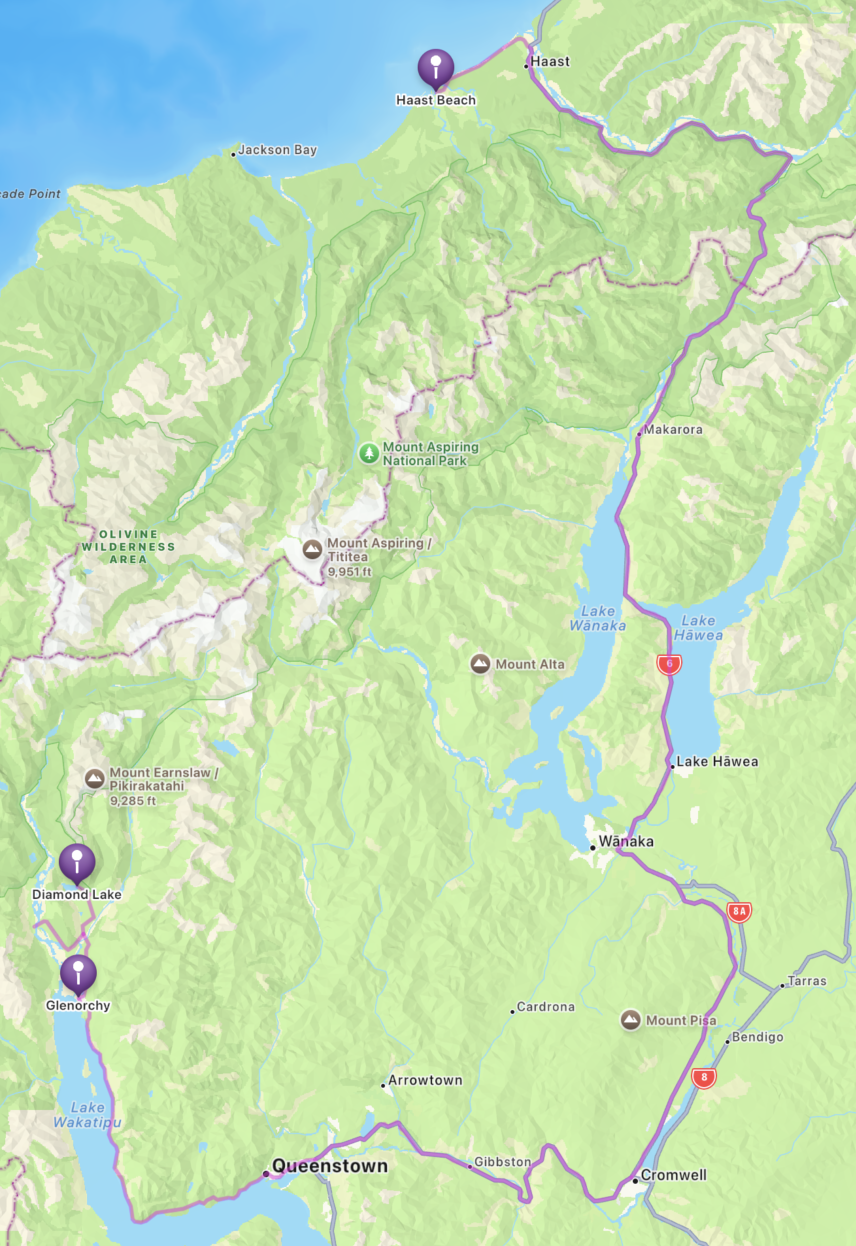The height and width of the screenshot is (1246, 856).
Task: Select the Arrowtown town label
Action: tap(425, 1080)
